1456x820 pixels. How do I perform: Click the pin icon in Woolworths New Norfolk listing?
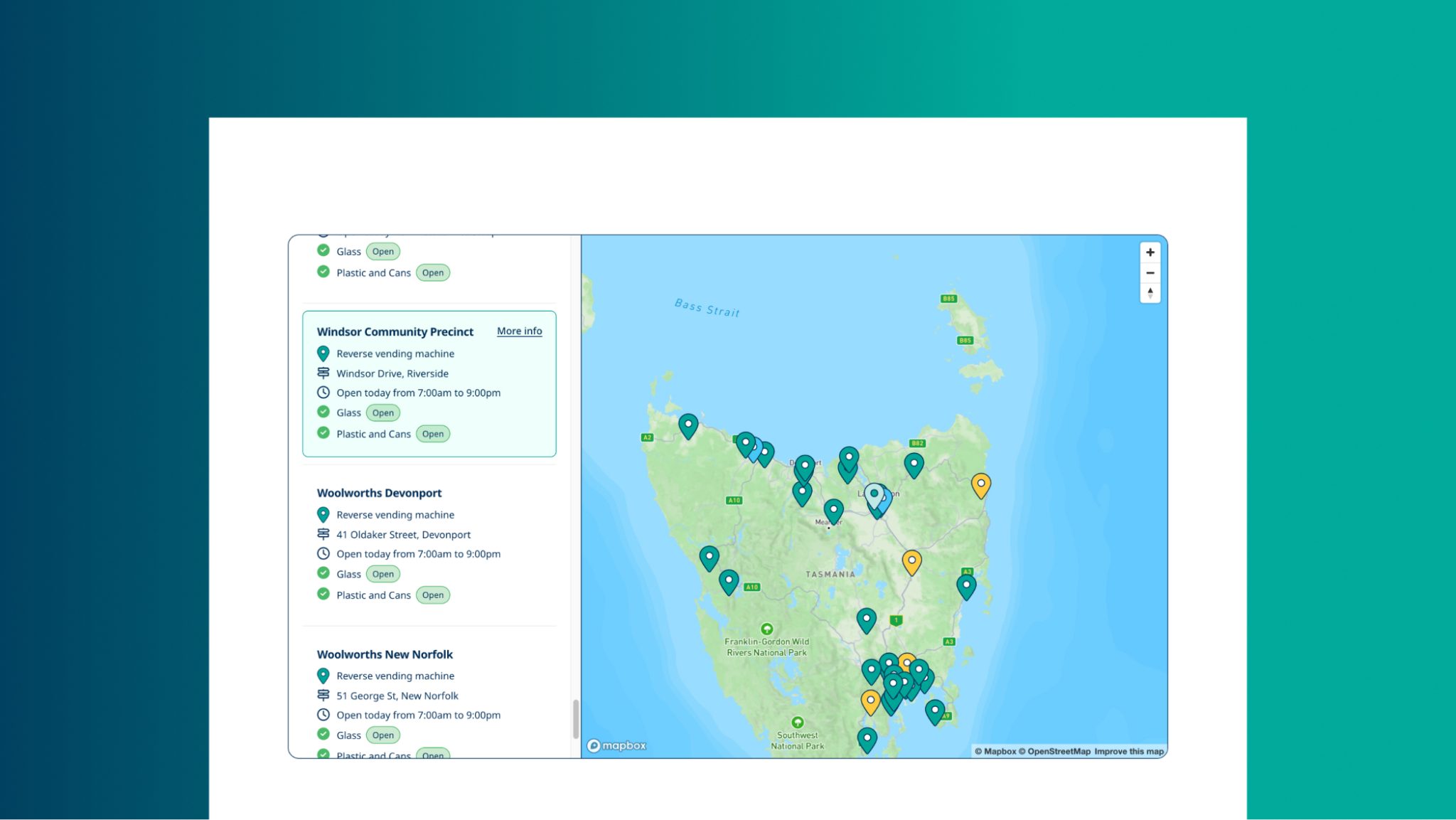pos(323,676)
